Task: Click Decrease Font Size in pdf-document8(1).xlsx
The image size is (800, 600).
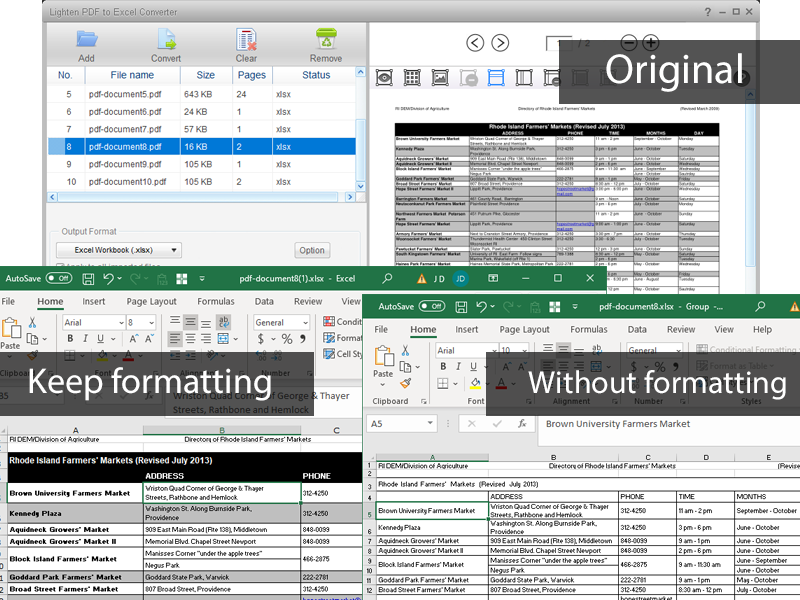Action: (149, 339)
